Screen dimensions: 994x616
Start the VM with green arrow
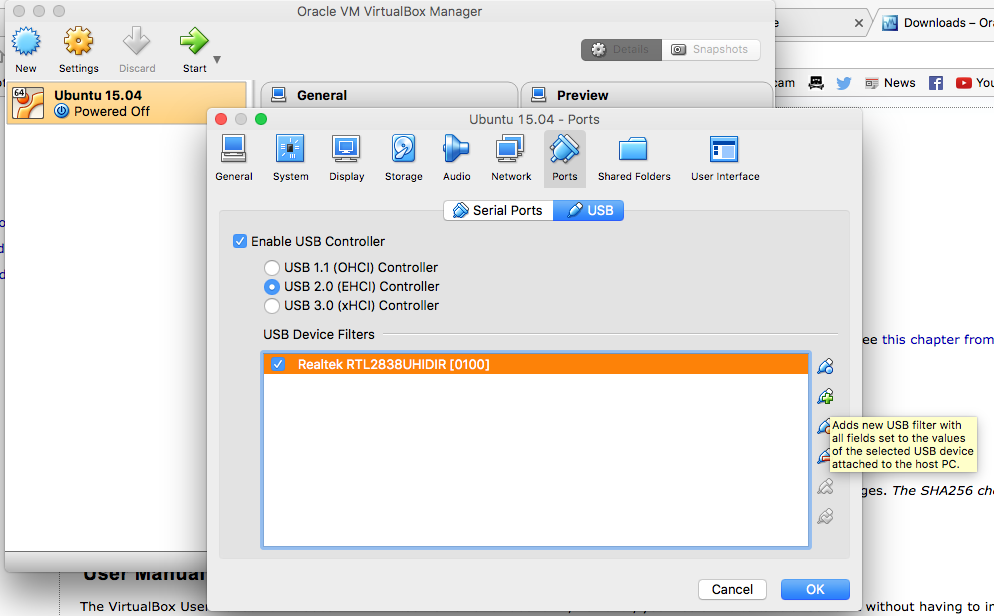point(194,49)
